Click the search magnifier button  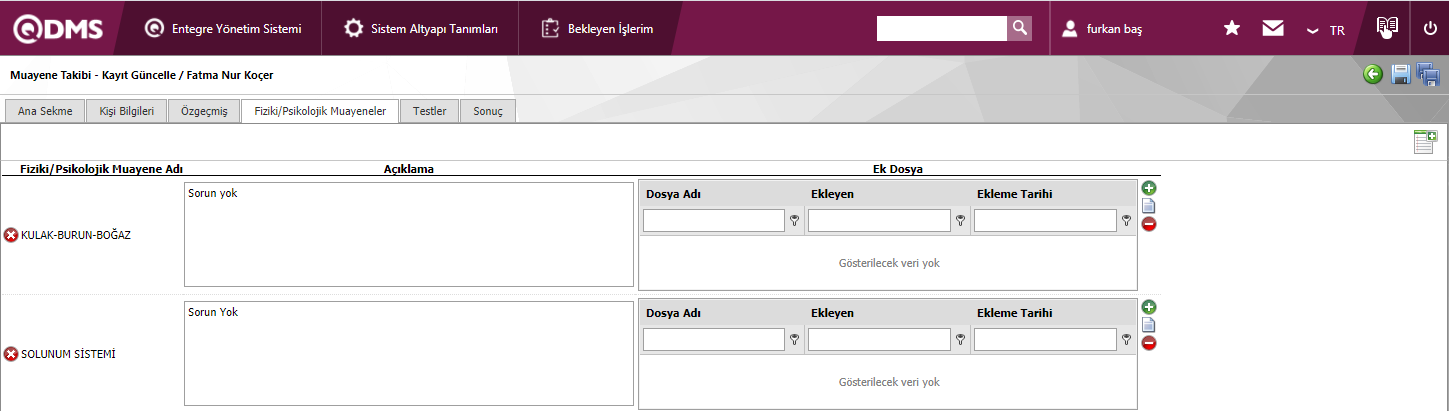click(x=1019, y=28)
